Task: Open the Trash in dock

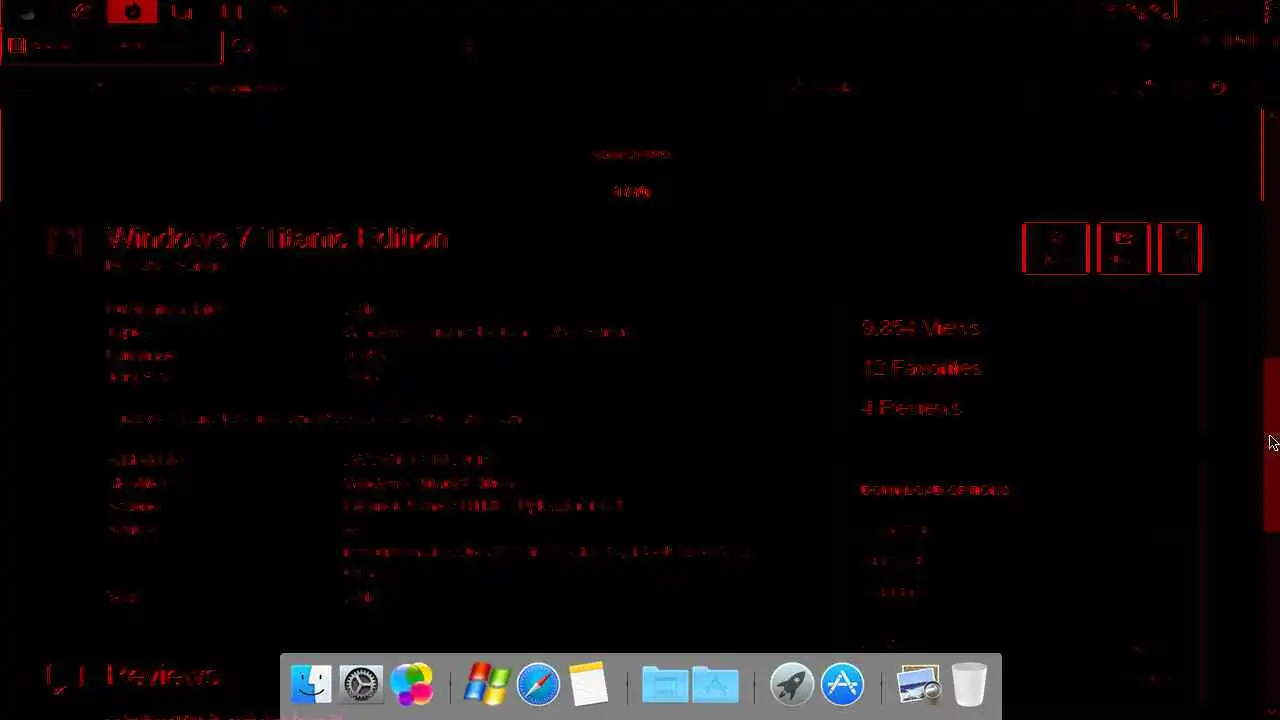Action: pos(969,685)
